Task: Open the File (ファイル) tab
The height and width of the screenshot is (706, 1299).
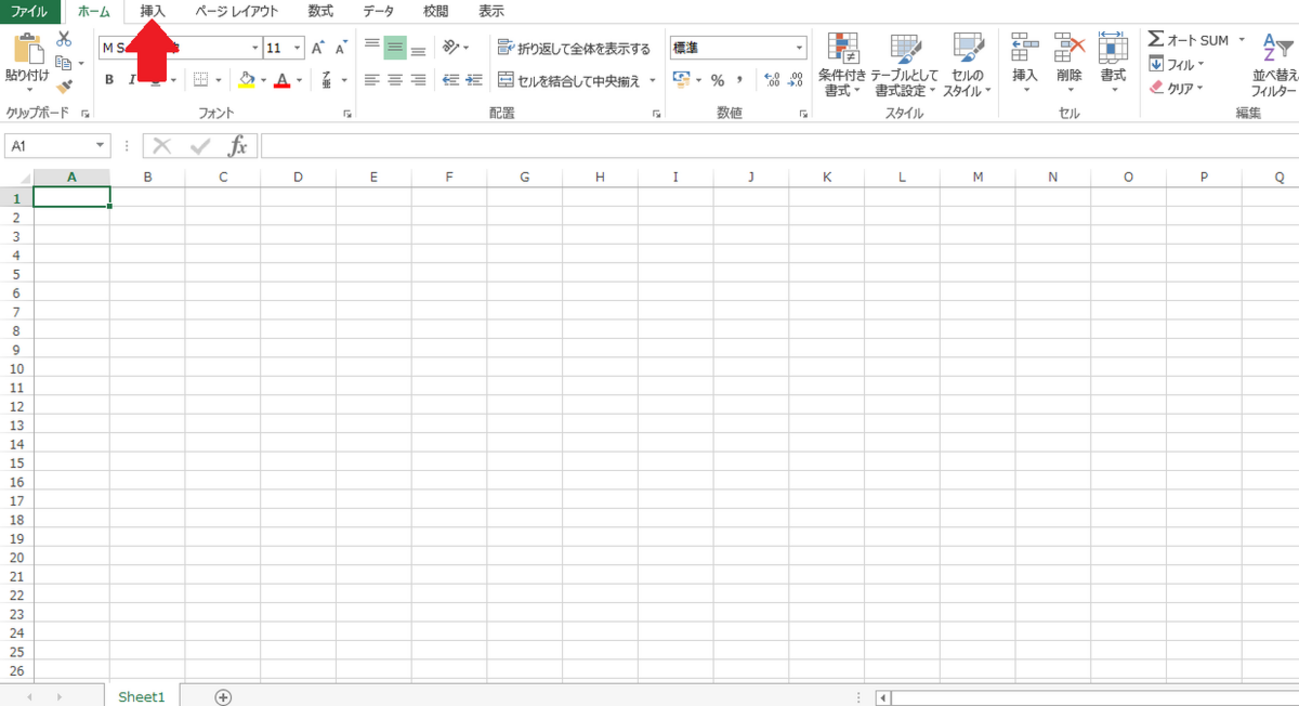Action: [x=30, y=11]
